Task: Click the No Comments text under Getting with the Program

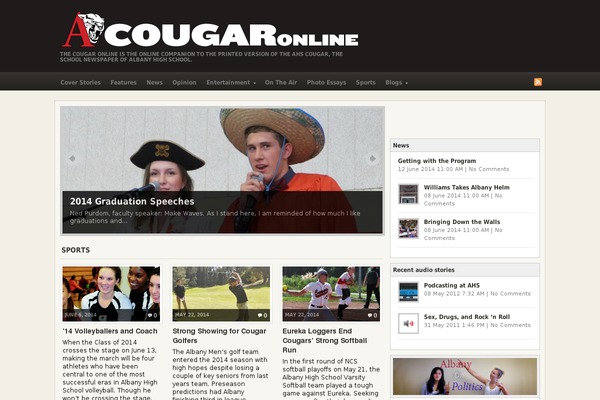Action: [489, 169]
